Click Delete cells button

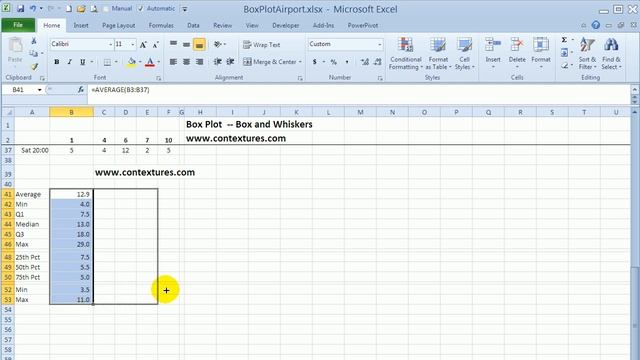pyautogui.click(x=517, y=52)
